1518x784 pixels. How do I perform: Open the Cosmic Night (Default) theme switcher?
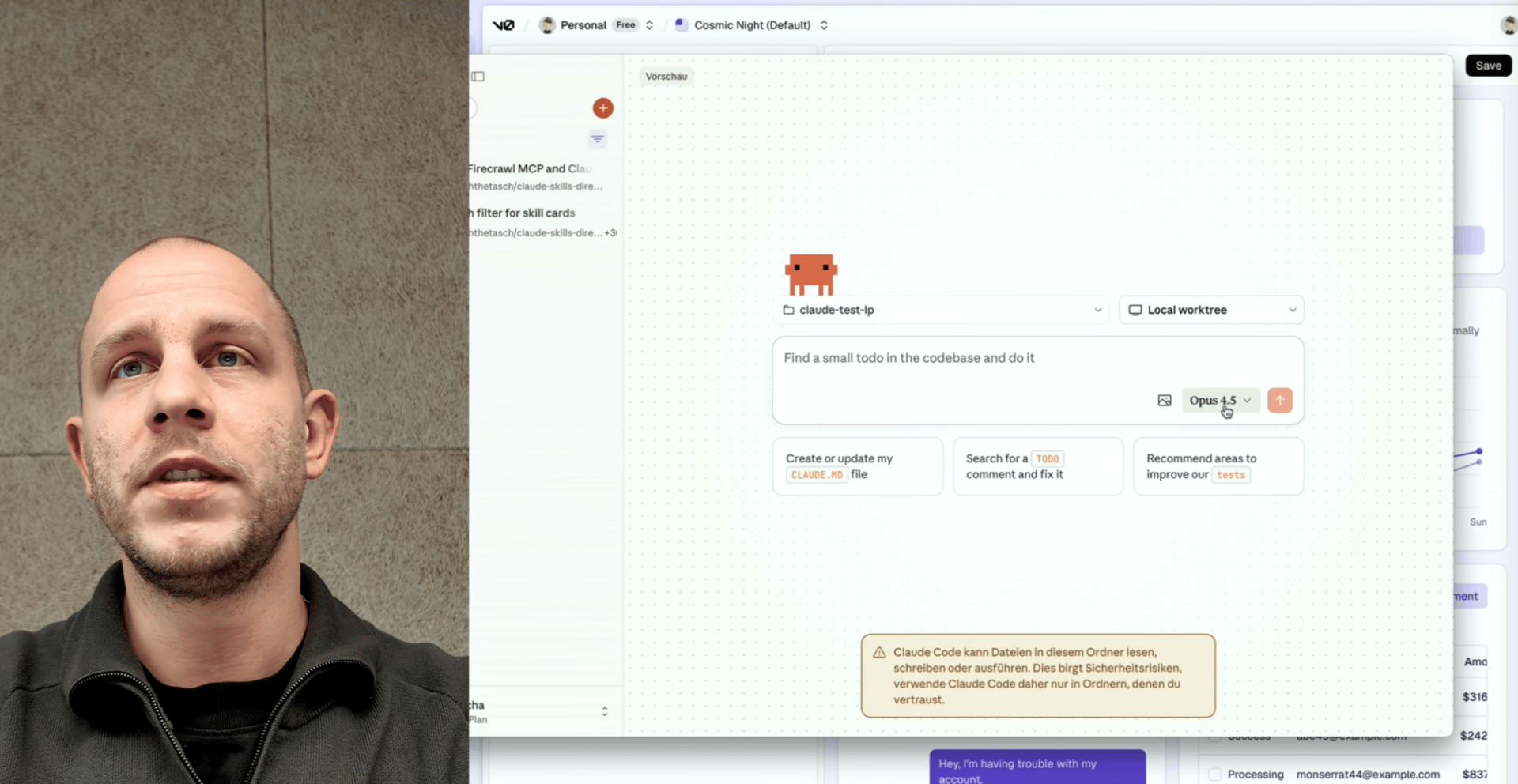[751, 25]
